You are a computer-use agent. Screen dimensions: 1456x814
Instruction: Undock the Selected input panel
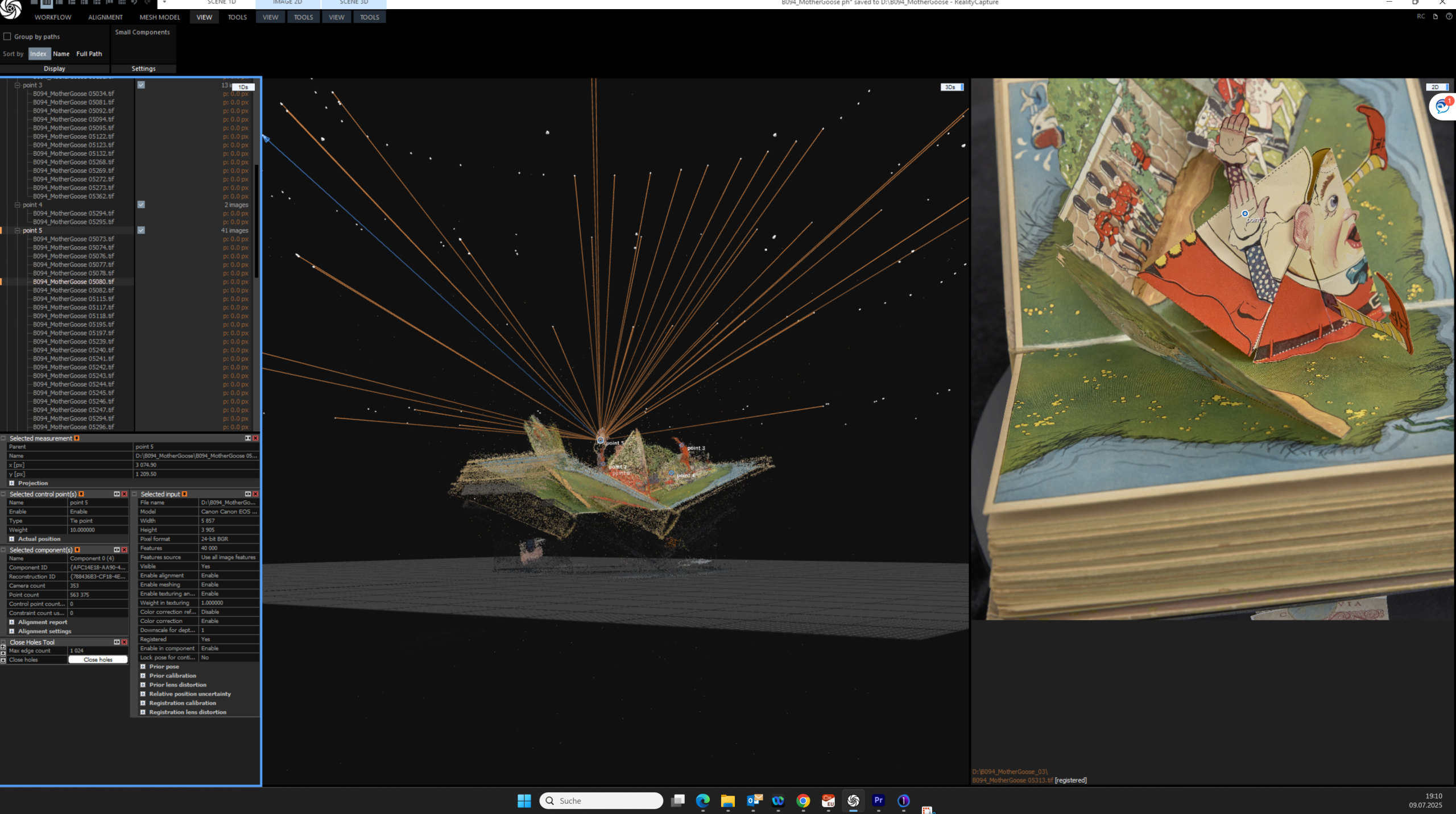point(248,494)
